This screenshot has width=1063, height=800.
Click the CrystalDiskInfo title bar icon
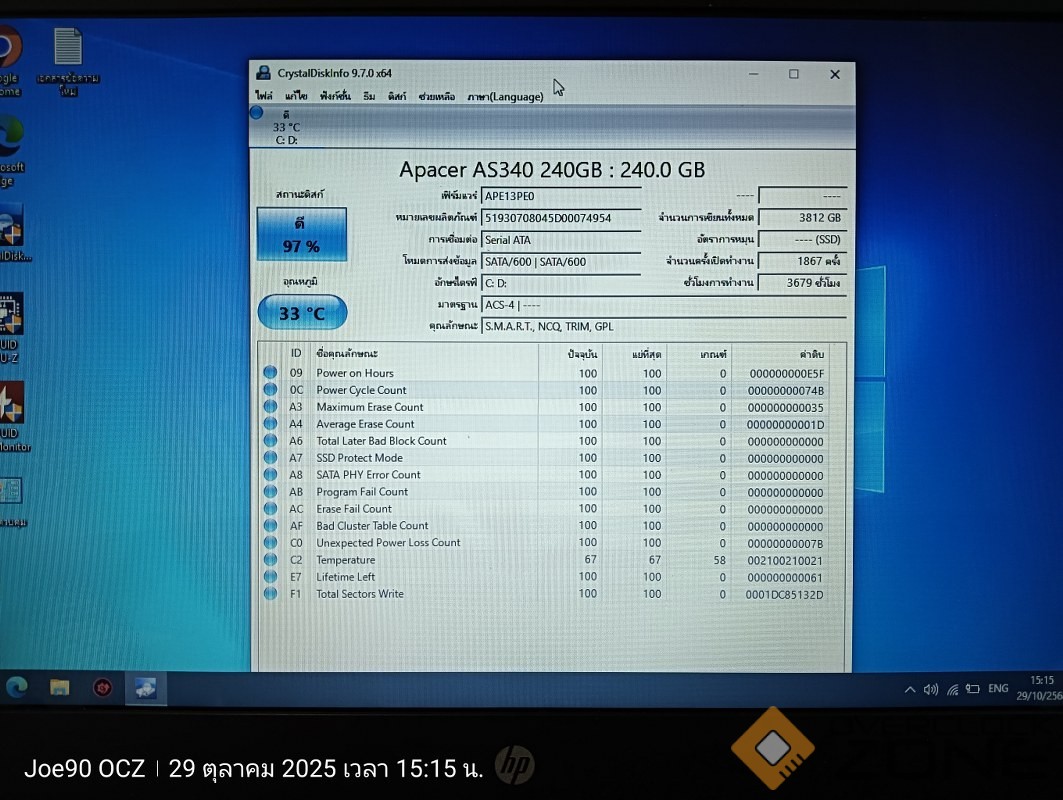pyautogui.click(x=263, y=73)
